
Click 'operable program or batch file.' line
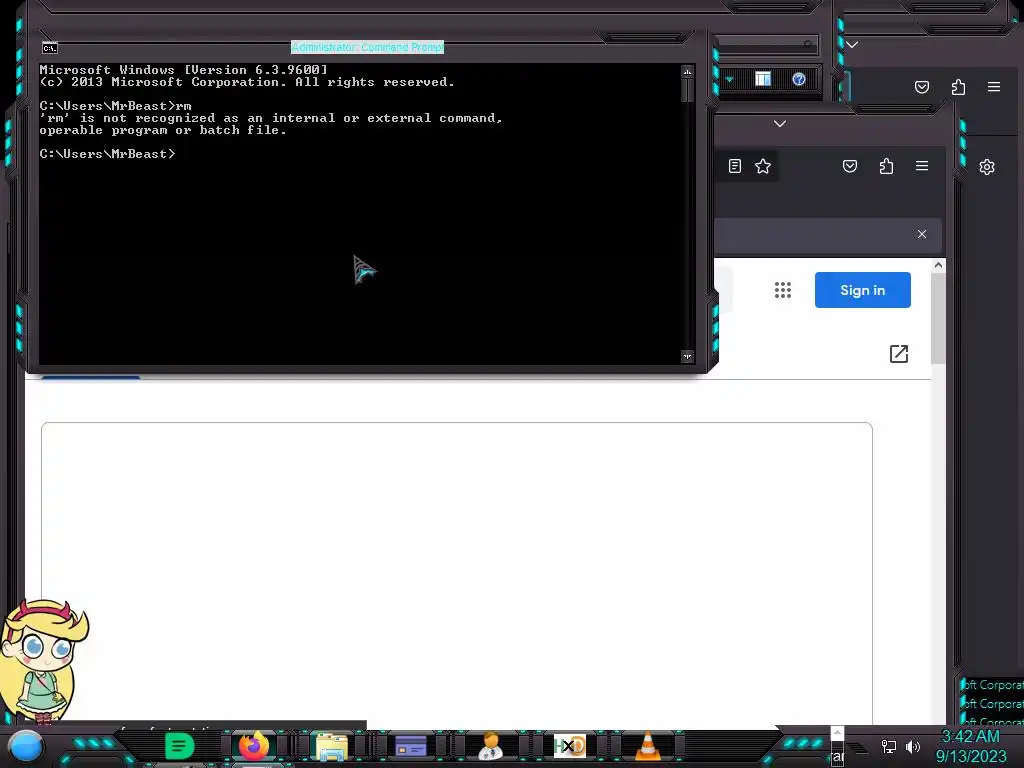(163, 130)
